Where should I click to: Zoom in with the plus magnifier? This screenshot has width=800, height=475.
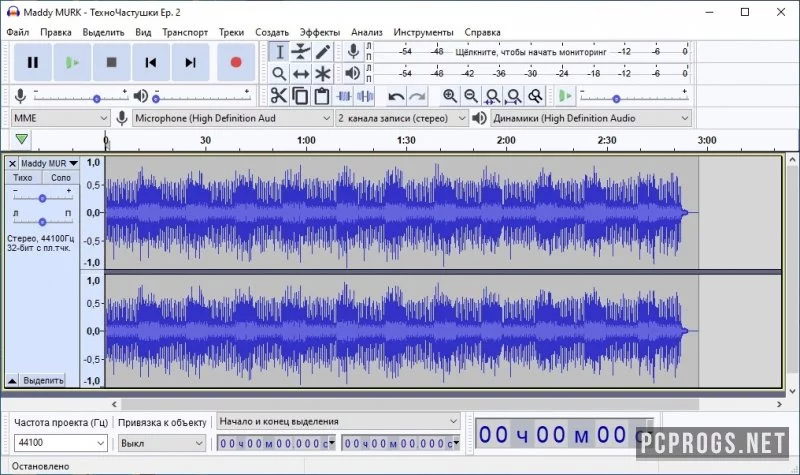(x=449, y=96)
